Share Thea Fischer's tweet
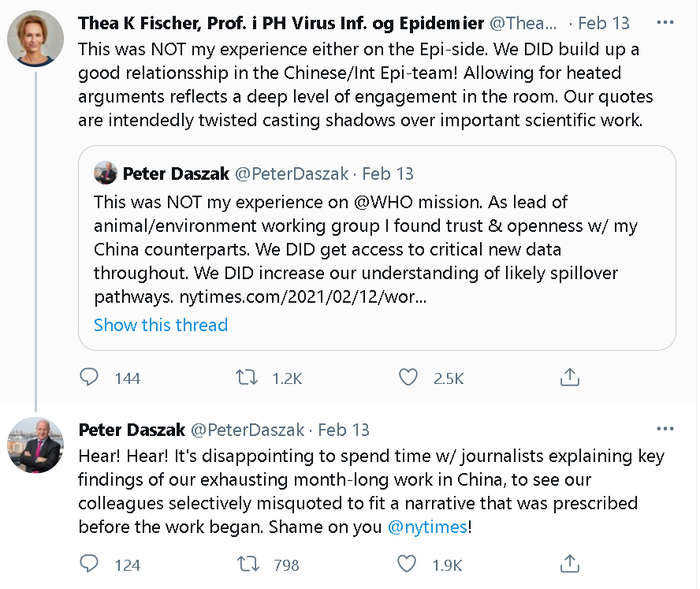This screenshot has height=589, width=700. click(x=570, y=378)
